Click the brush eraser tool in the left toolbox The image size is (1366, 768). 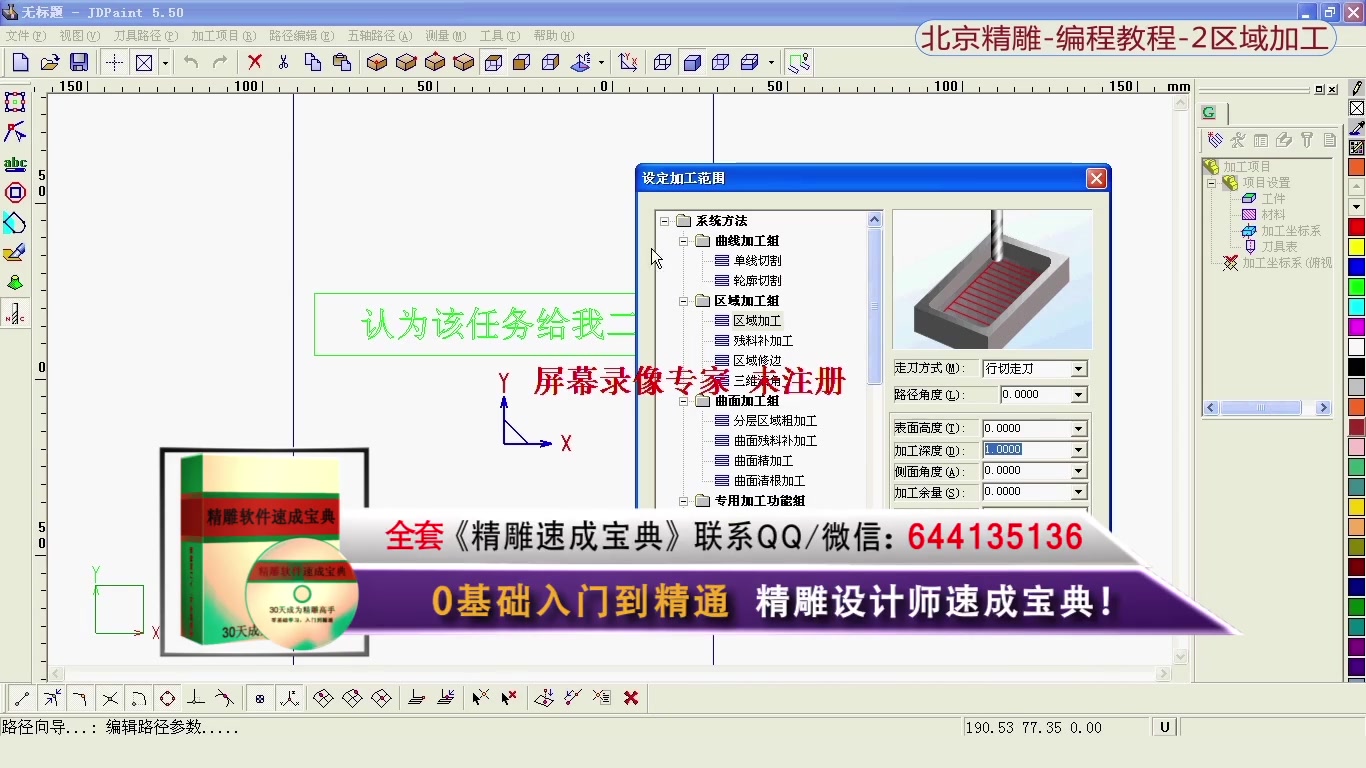(x=15, y=252)
